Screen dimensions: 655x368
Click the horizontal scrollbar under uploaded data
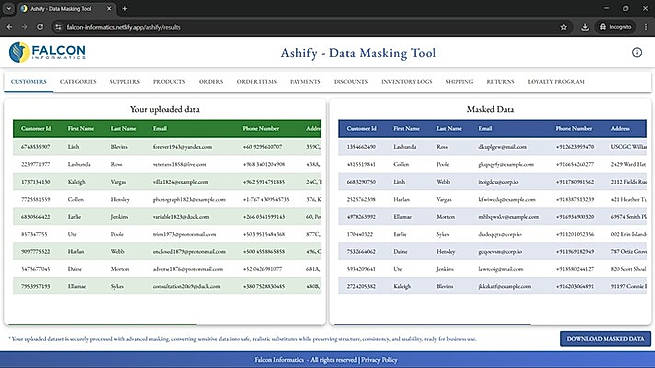(x=102, y=324)
